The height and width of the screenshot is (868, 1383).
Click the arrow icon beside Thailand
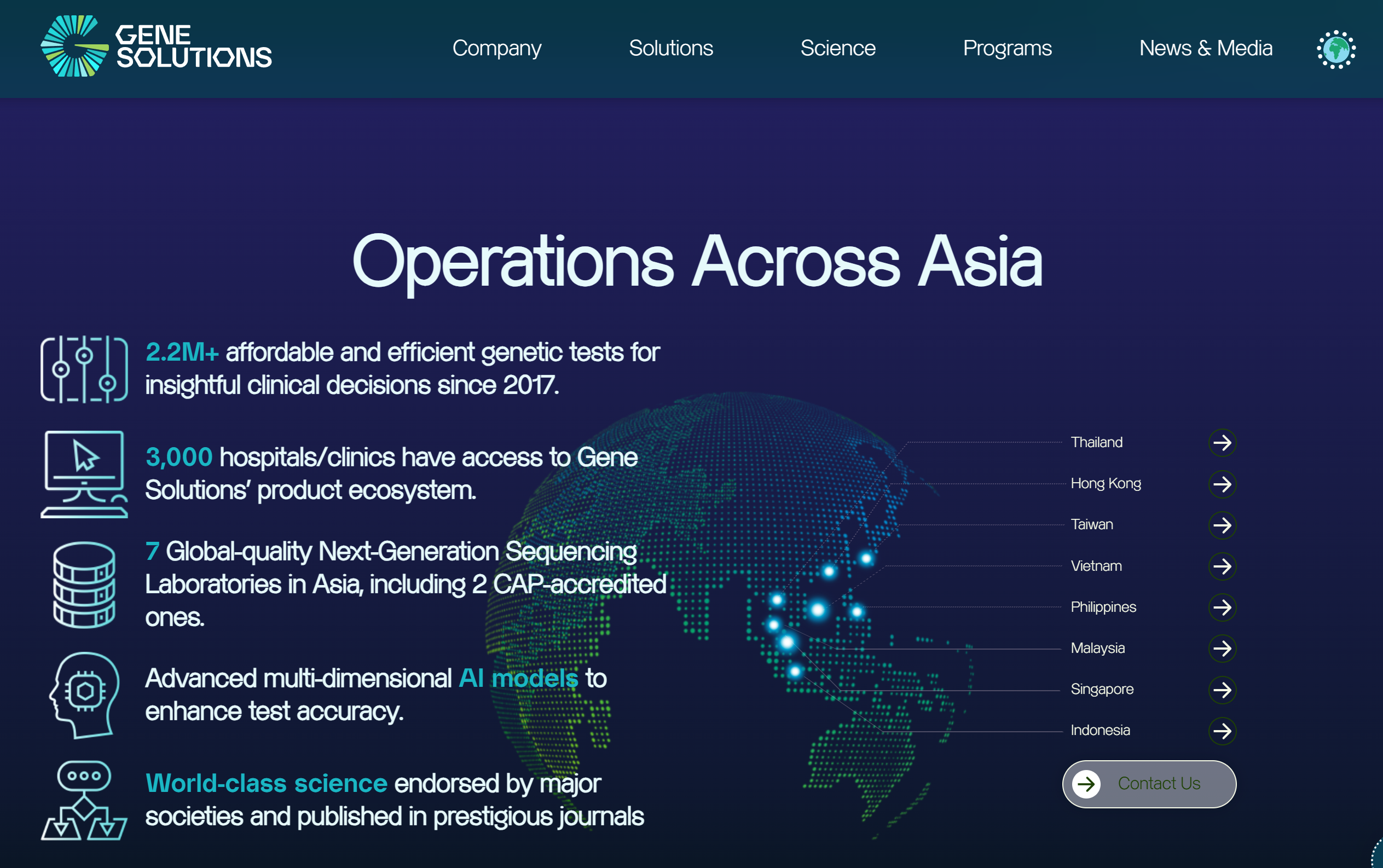pyautogui.click(x=1222, y=443)
